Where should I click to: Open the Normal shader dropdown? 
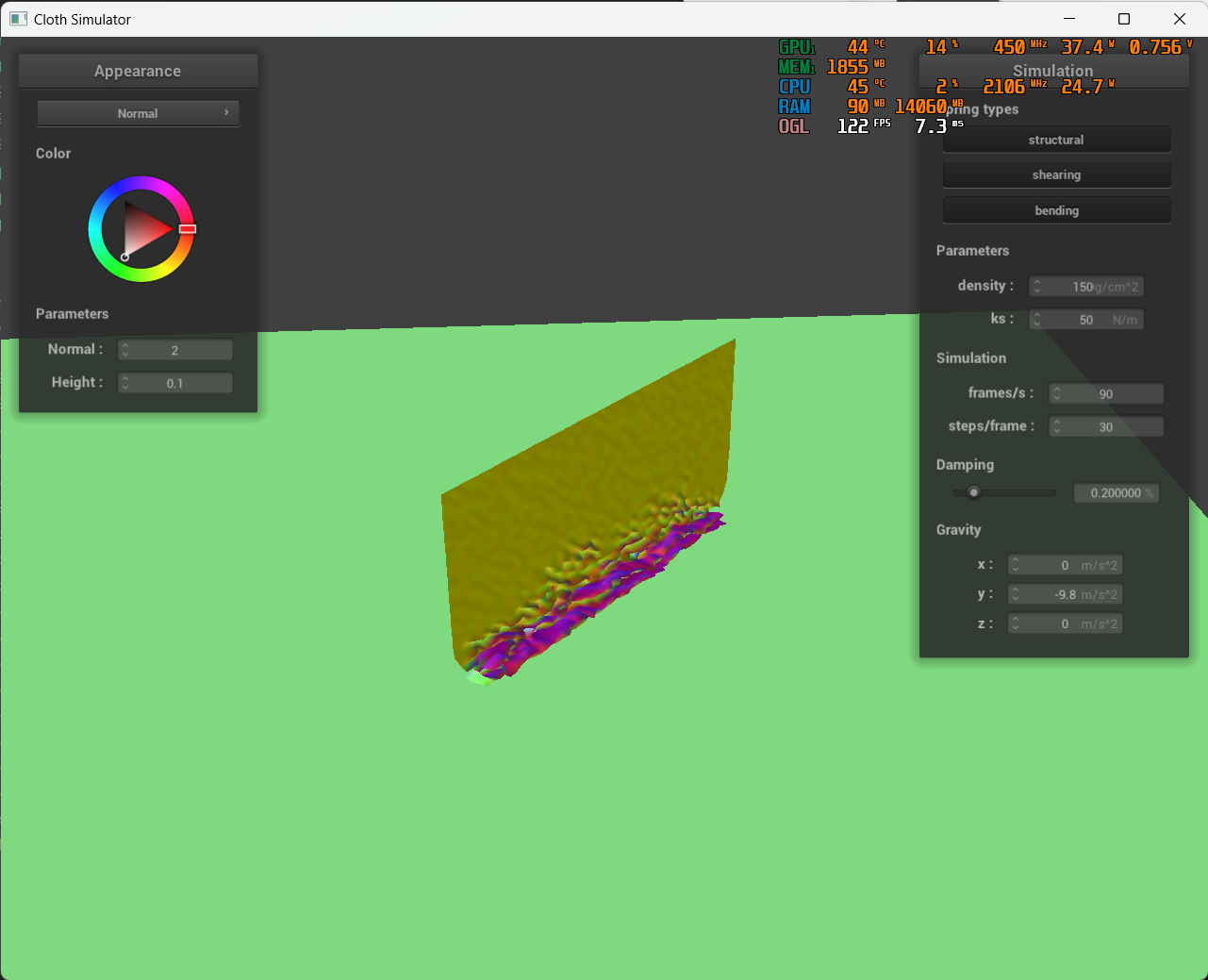pyautogui.click(x=138, y=113)
